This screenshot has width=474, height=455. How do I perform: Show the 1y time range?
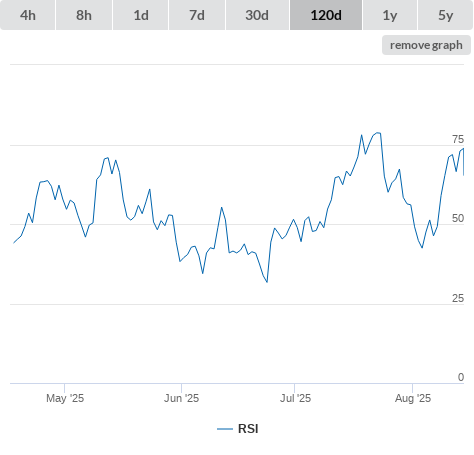(x=390, y=15)
